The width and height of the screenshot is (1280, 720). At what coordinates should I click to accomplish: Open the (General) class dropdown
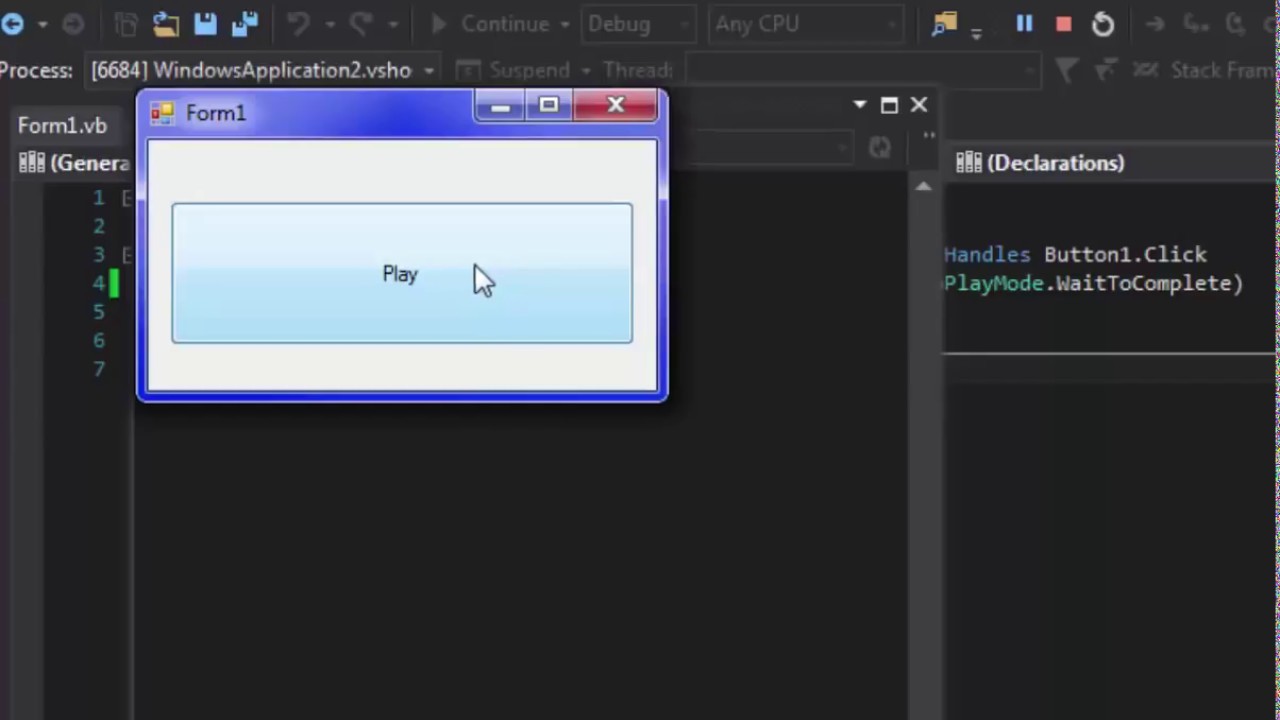(x=74, y=163)
